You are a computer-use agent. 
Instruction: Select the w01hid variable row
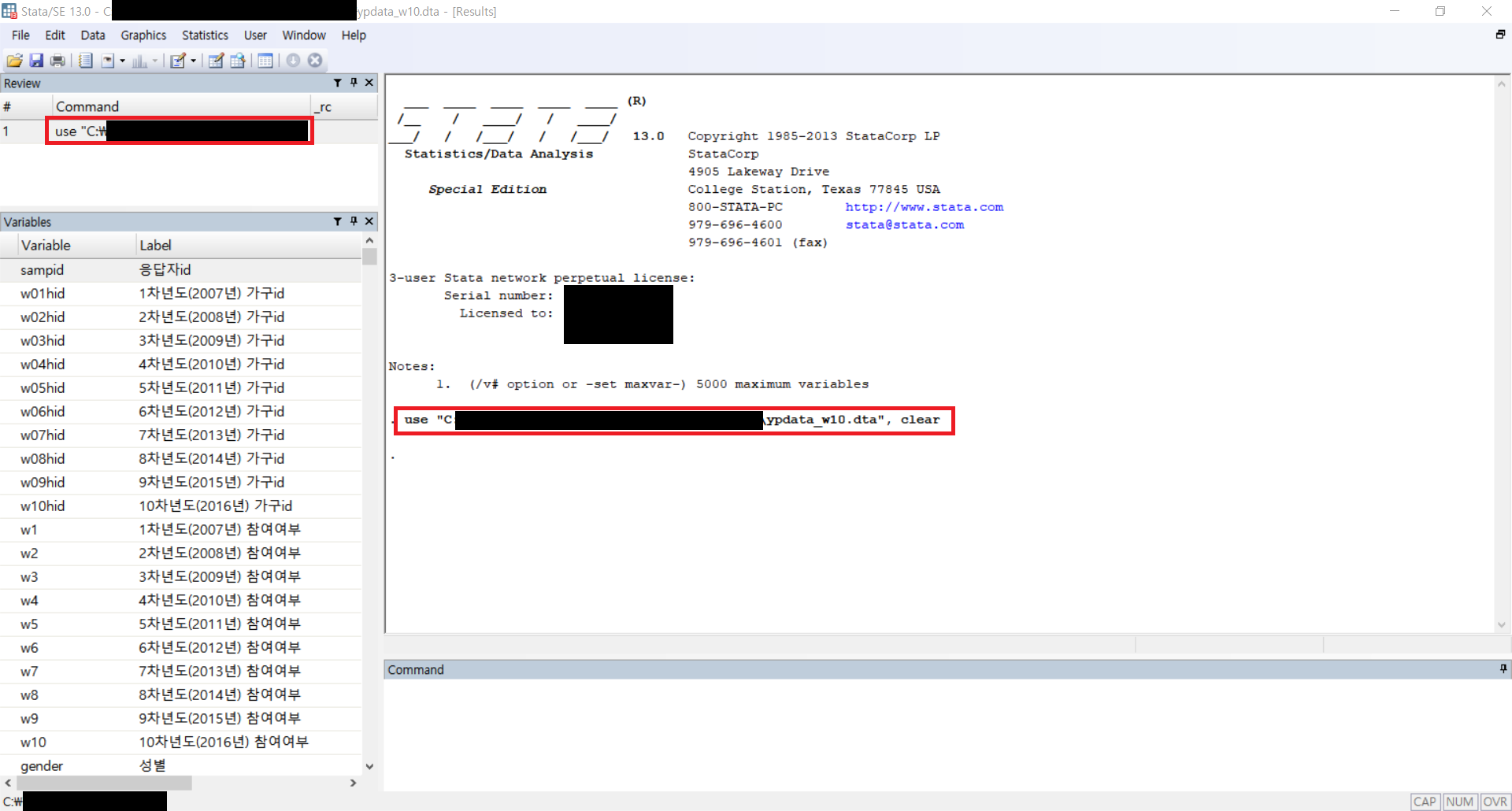point(181,294)
